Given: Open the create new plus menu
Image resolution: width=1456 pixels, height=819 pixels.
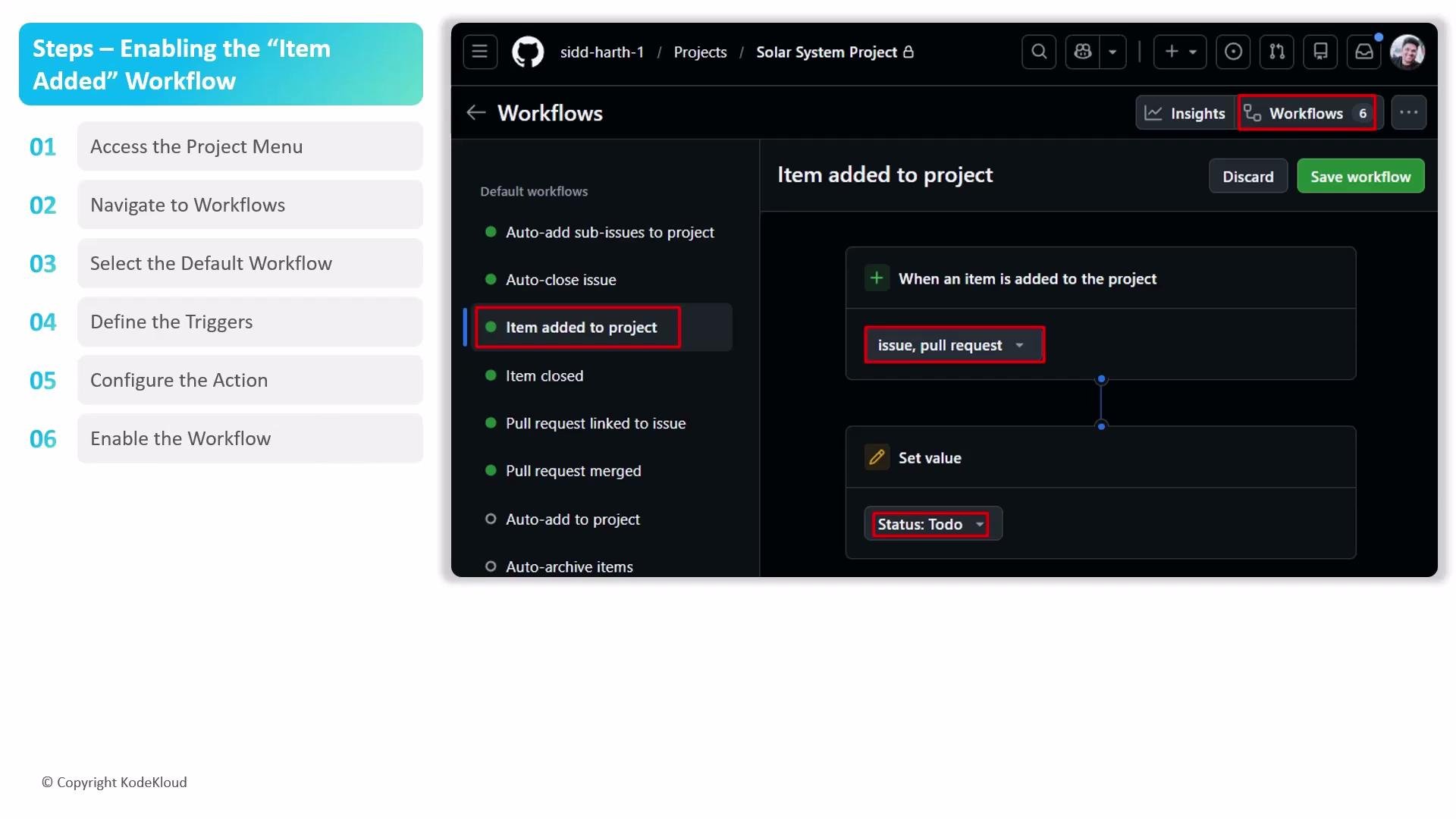Looking at the screenshot, I should [1180, 52].
